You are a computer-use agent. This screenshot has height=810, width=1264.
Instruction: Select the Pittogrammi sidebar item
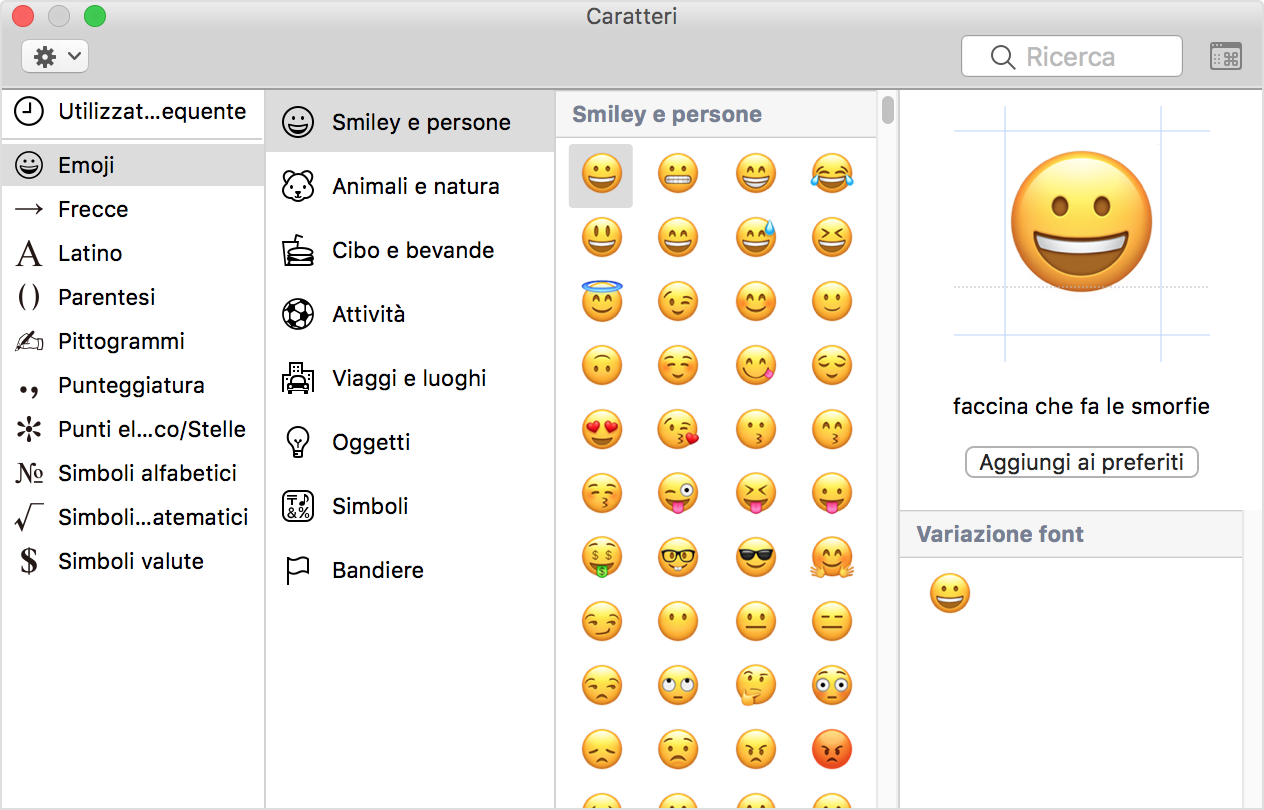(121, 341)
